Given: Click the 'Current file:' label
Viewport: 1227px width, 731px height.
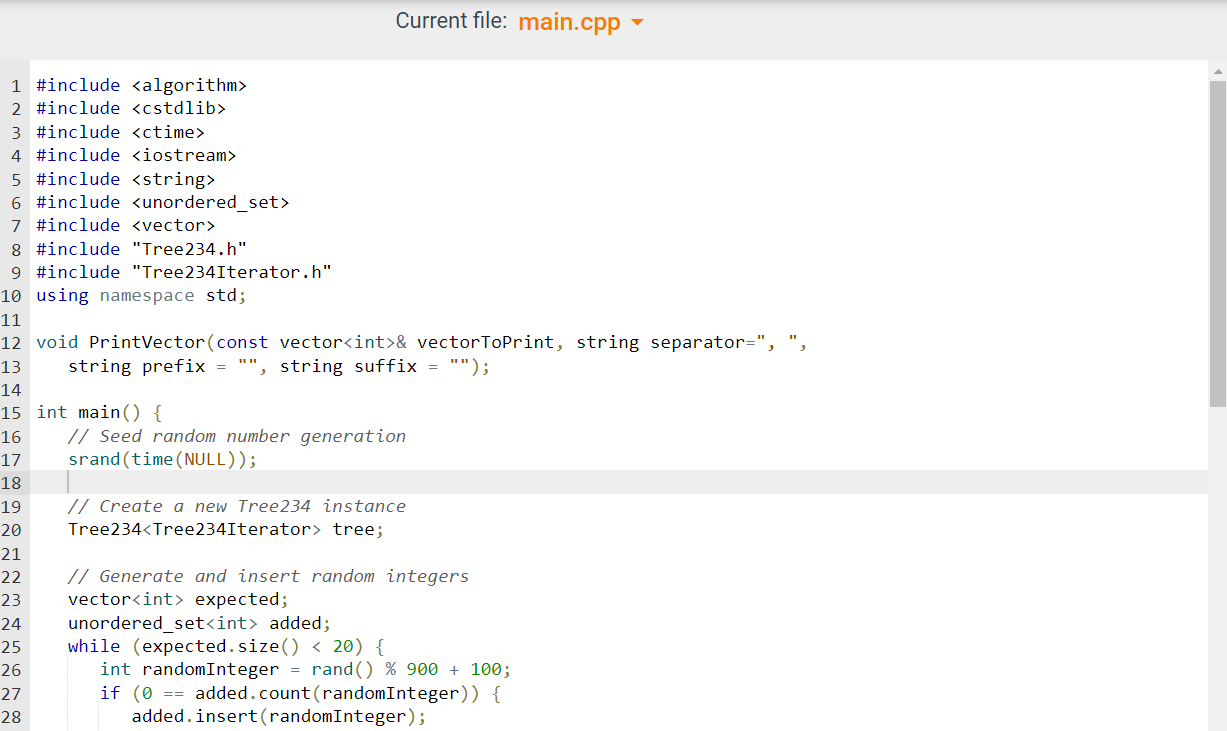Looking at the screenshot, I should [x=451, y=21].
